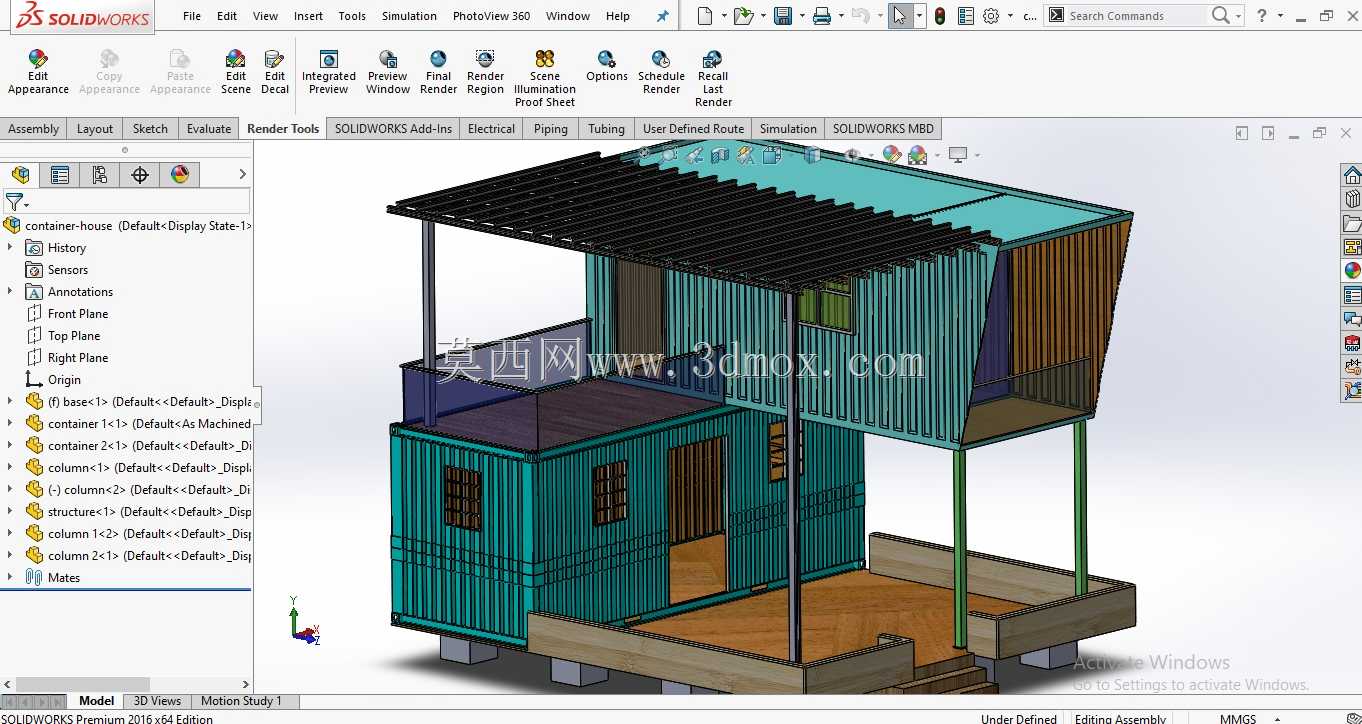This screenshot has width=1362, height=724.
Task: Switch to the Evaluate tab
Action: pyautogui.click(x=209, y=129)
